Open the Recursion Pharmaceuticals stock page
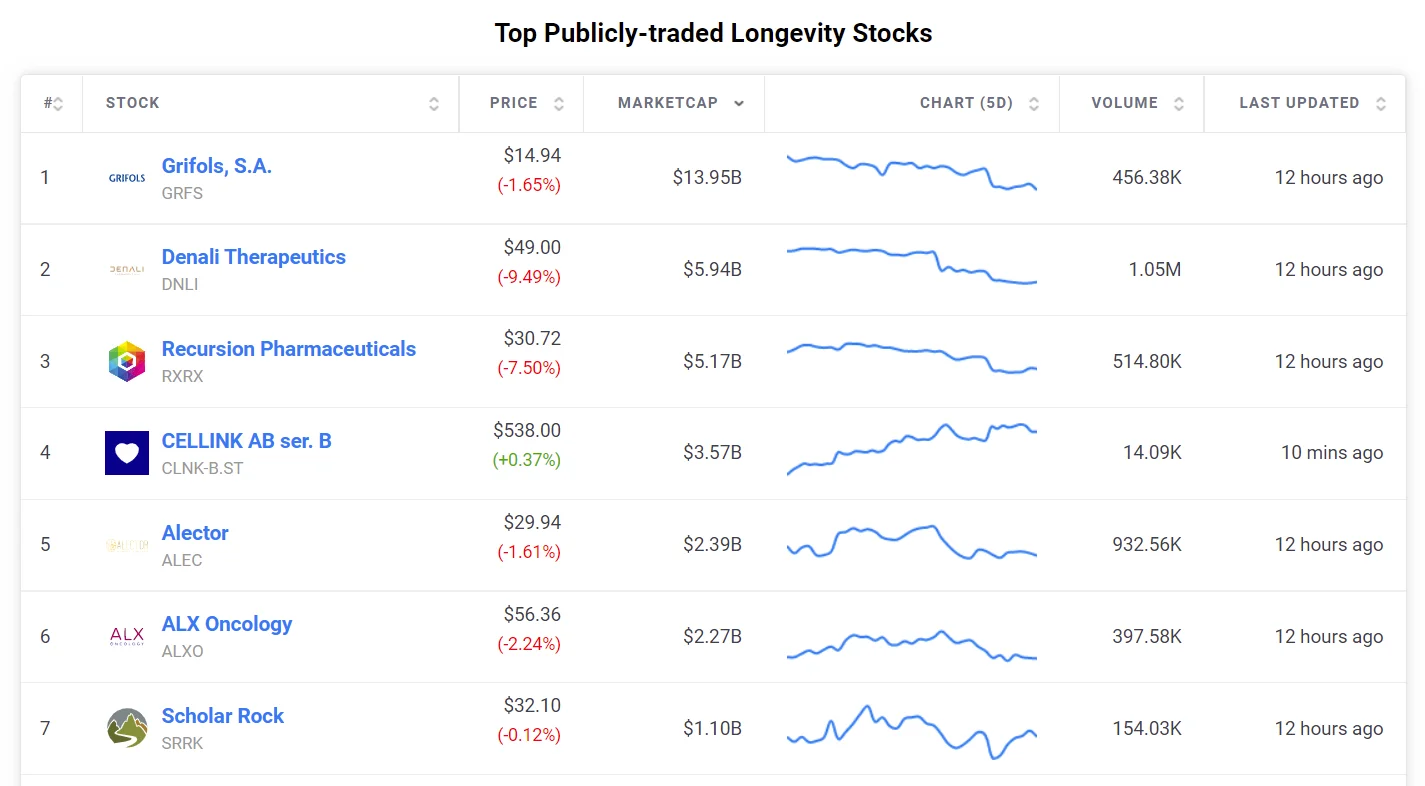 click(x=289, y=349)
